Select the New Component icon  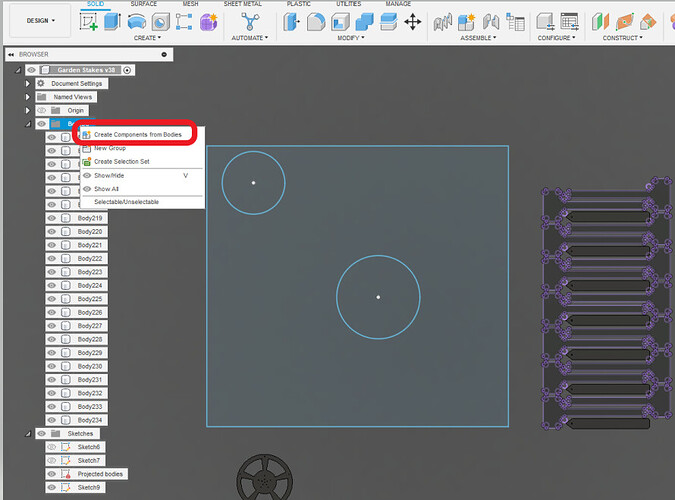[x=466, y=22]
